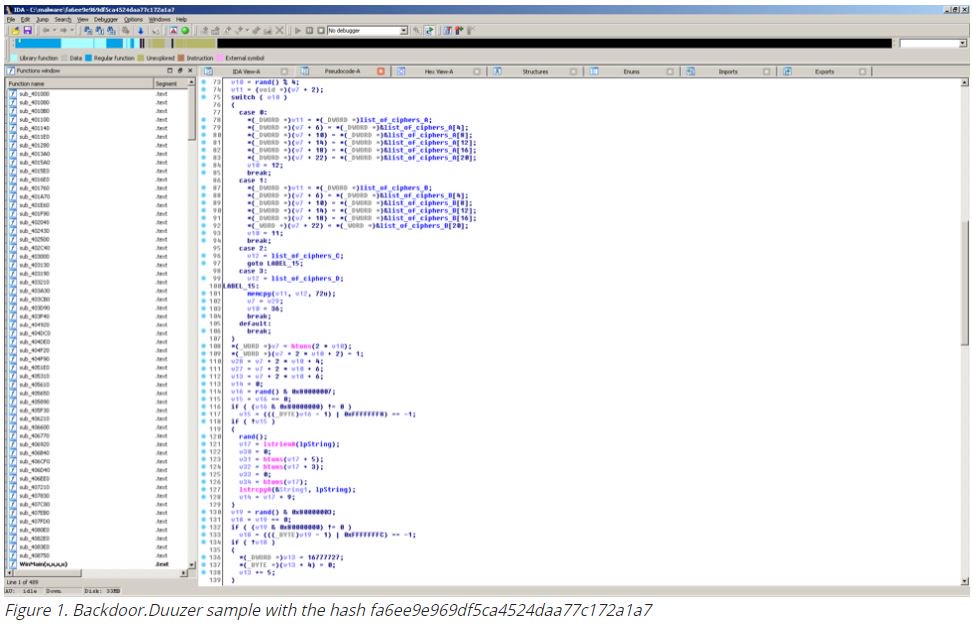Switch to the IDA View-A tab
The height and width of the screenshot is (626, 972).
[246, 71]
